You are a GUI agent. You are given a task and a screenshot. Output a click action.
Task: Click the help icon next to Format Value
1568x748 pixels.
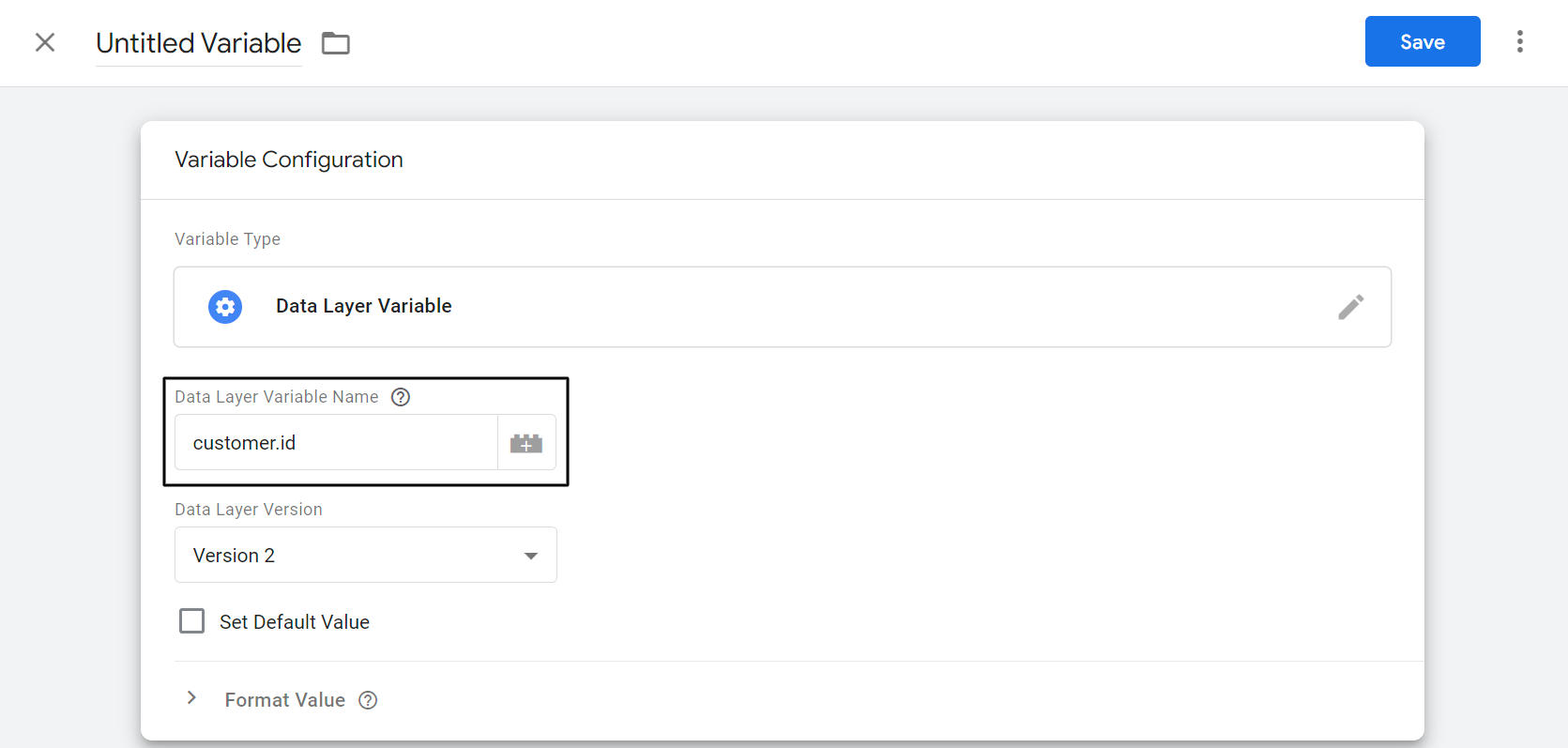pyautogui.click(x=367, y=700)
